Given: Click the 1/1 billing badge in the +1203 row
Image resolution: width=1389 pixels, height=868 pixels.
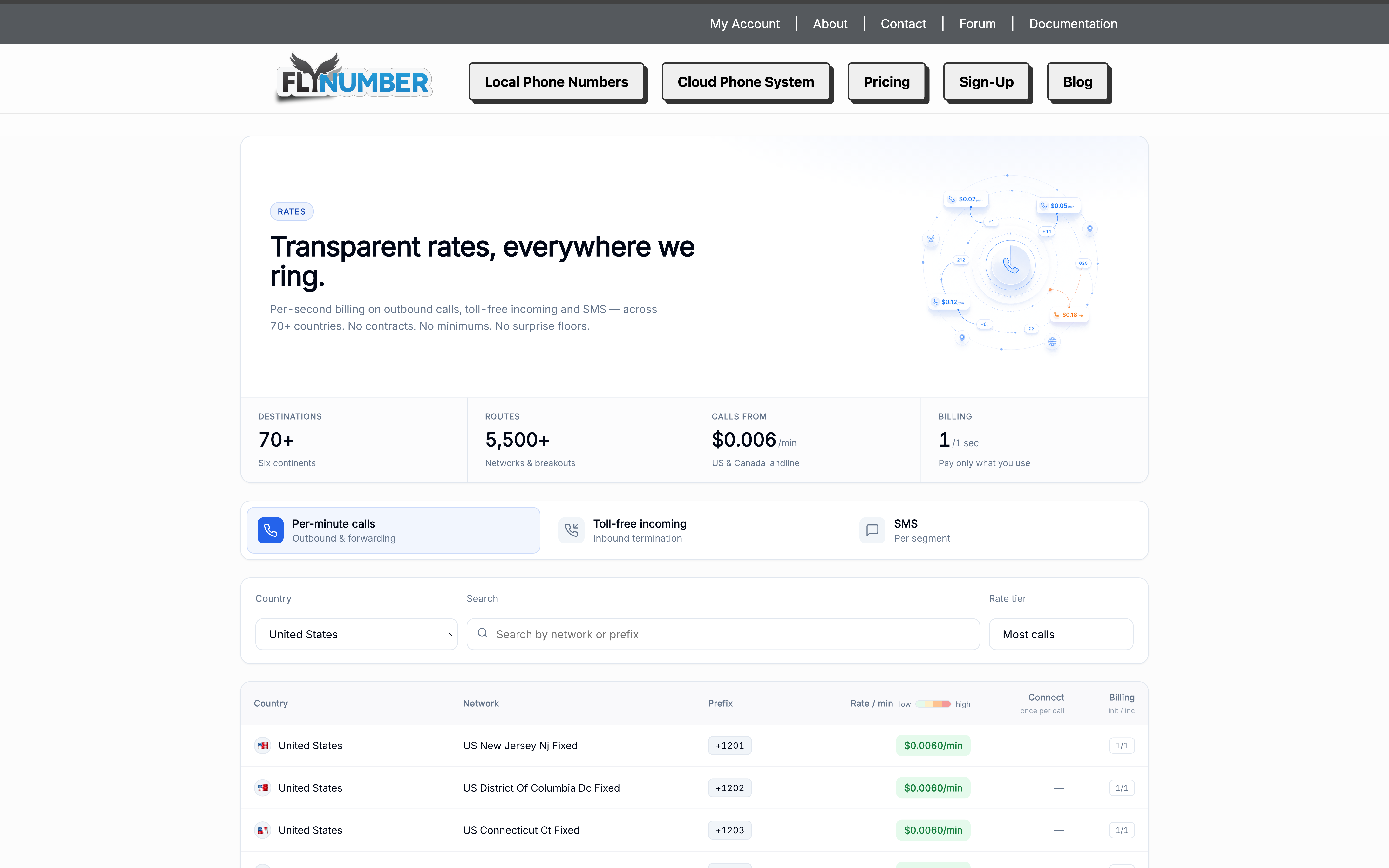Looking at the screenshot, I should click(1122, 830).
